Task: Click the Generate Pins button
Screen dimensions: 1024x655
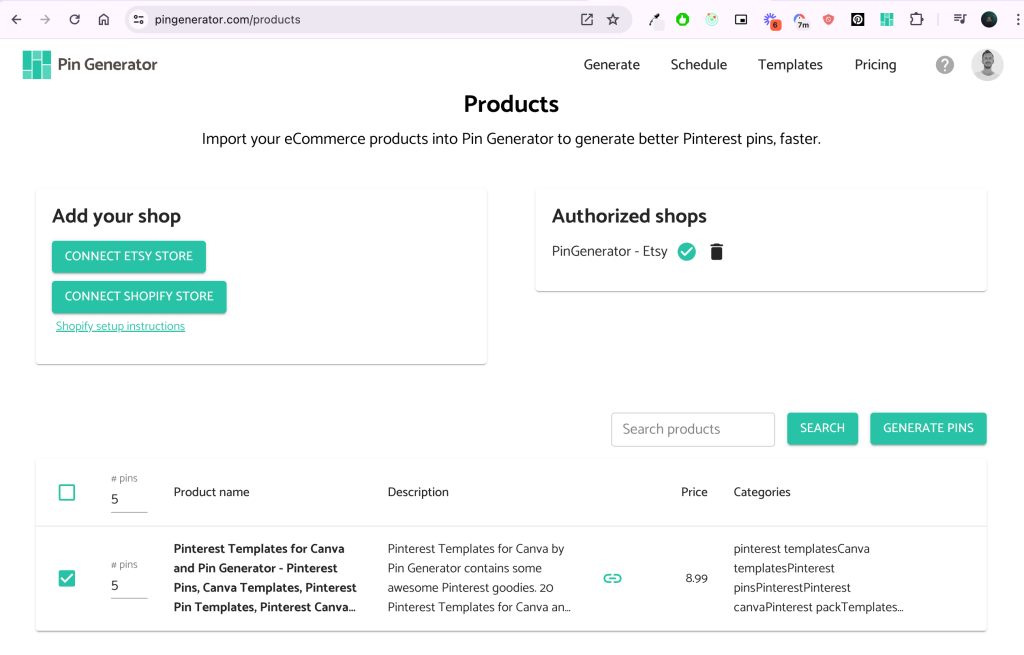Action: click(x=927, y=428)
